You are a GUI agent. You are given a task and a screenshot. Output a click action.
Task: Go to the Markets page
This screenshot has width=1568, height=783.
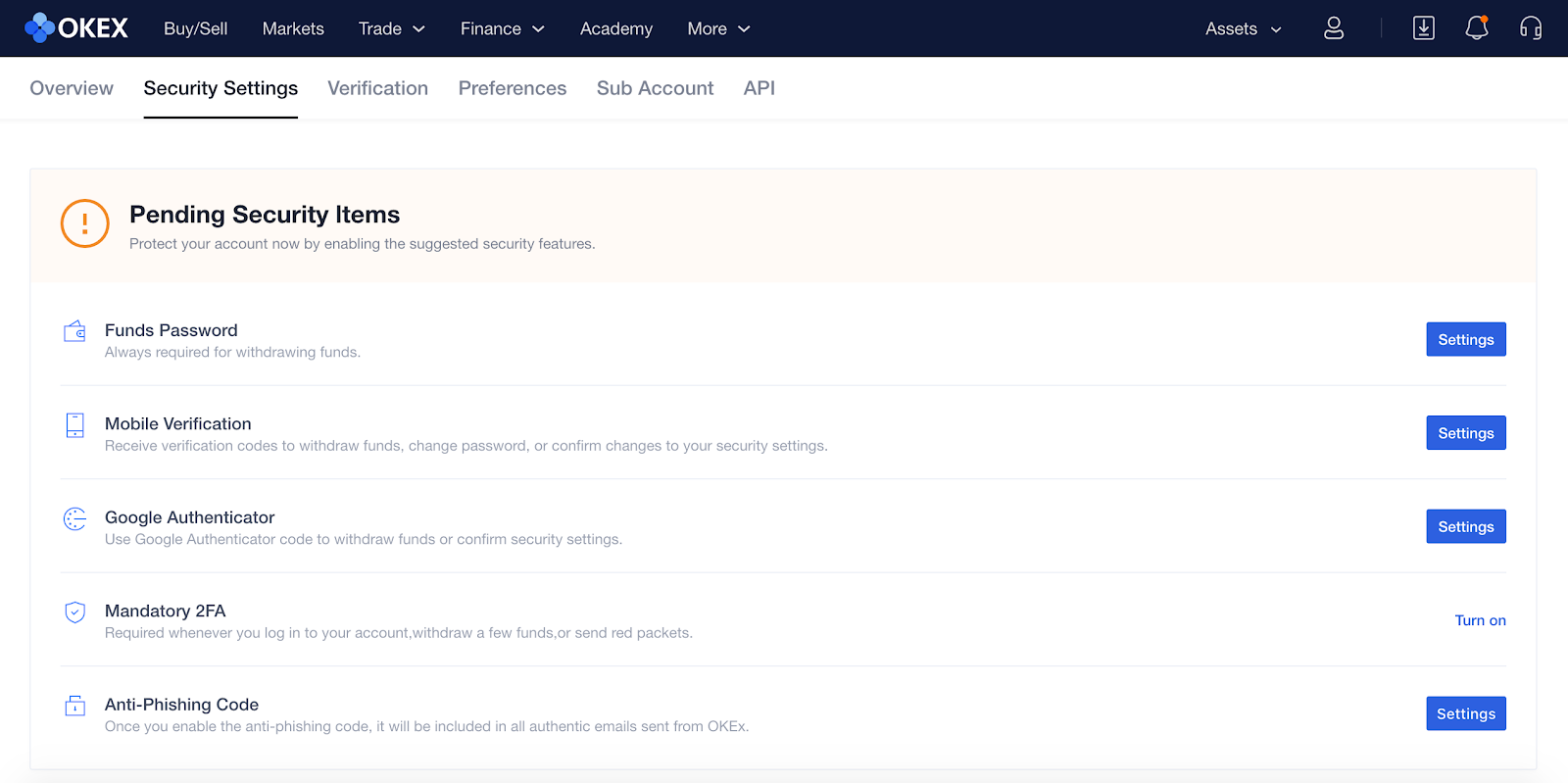[293, 28]
